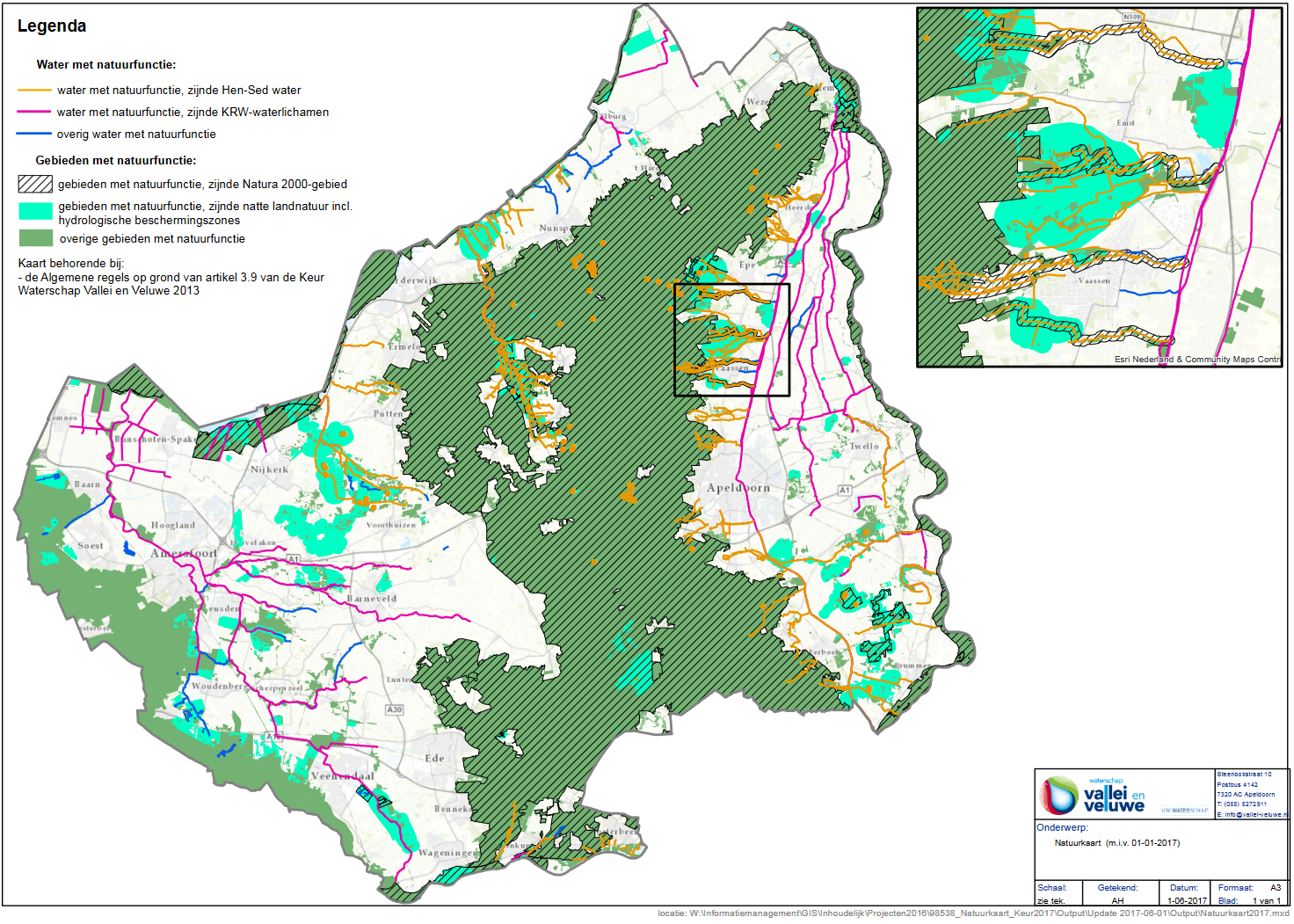The image size is (1294, 924).
Task: Click the Twello town label
Action: (864, 447)
